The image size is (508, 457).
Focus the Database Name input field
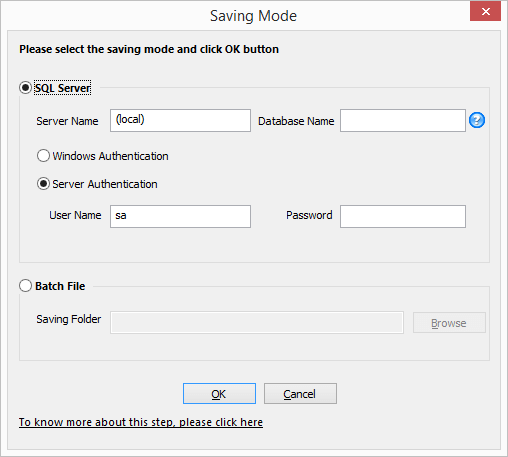(403, 120)
